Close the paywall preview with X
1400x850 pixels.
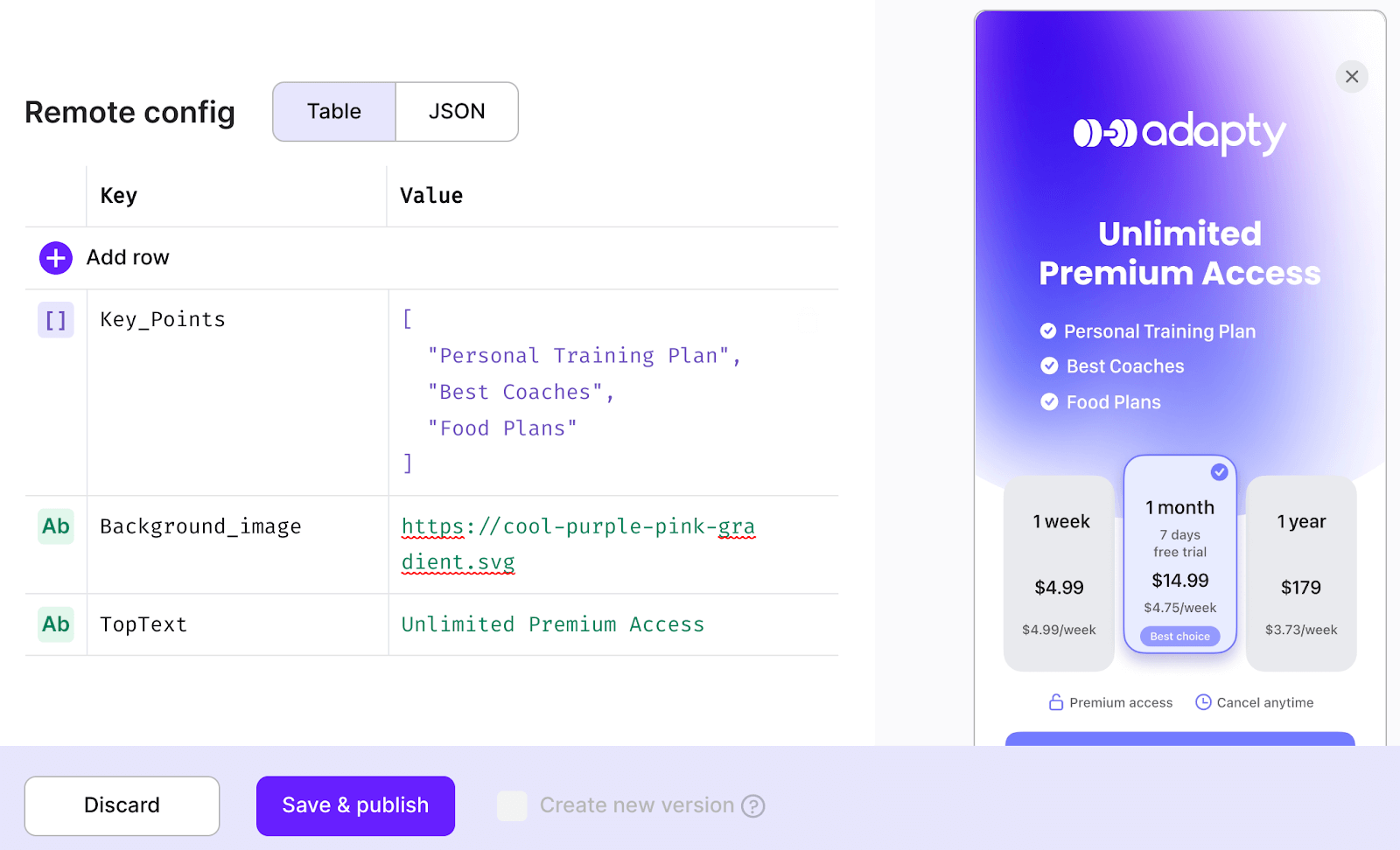point(1352,77)
